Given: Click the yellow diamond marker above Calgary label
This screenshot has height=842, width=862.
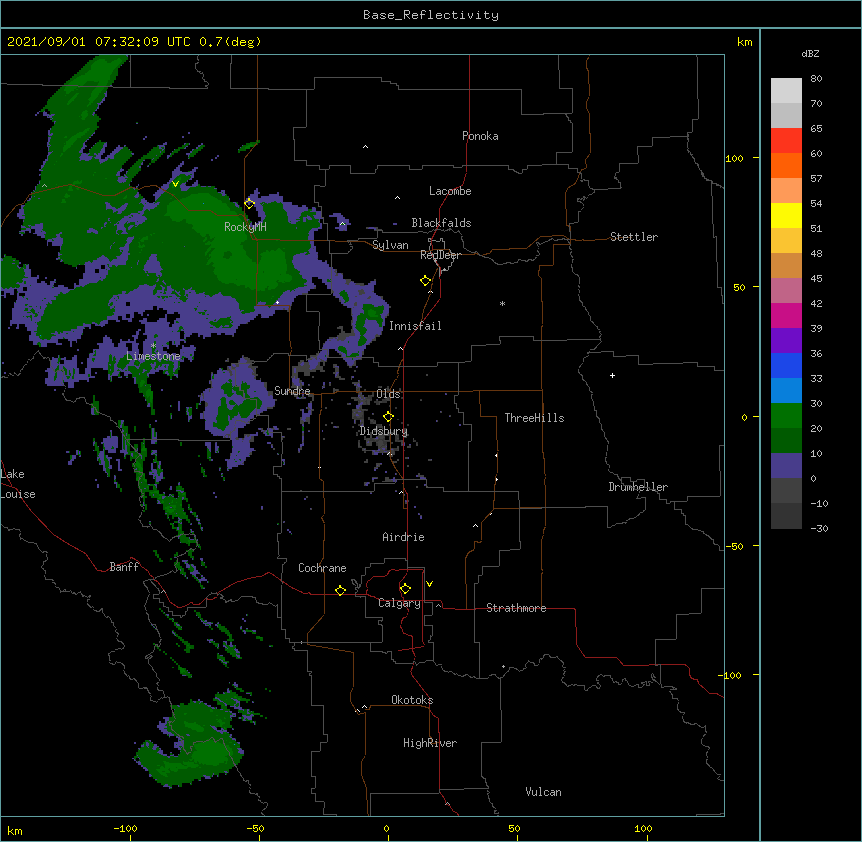Looking at the screenshot, I should click(405, 589).
